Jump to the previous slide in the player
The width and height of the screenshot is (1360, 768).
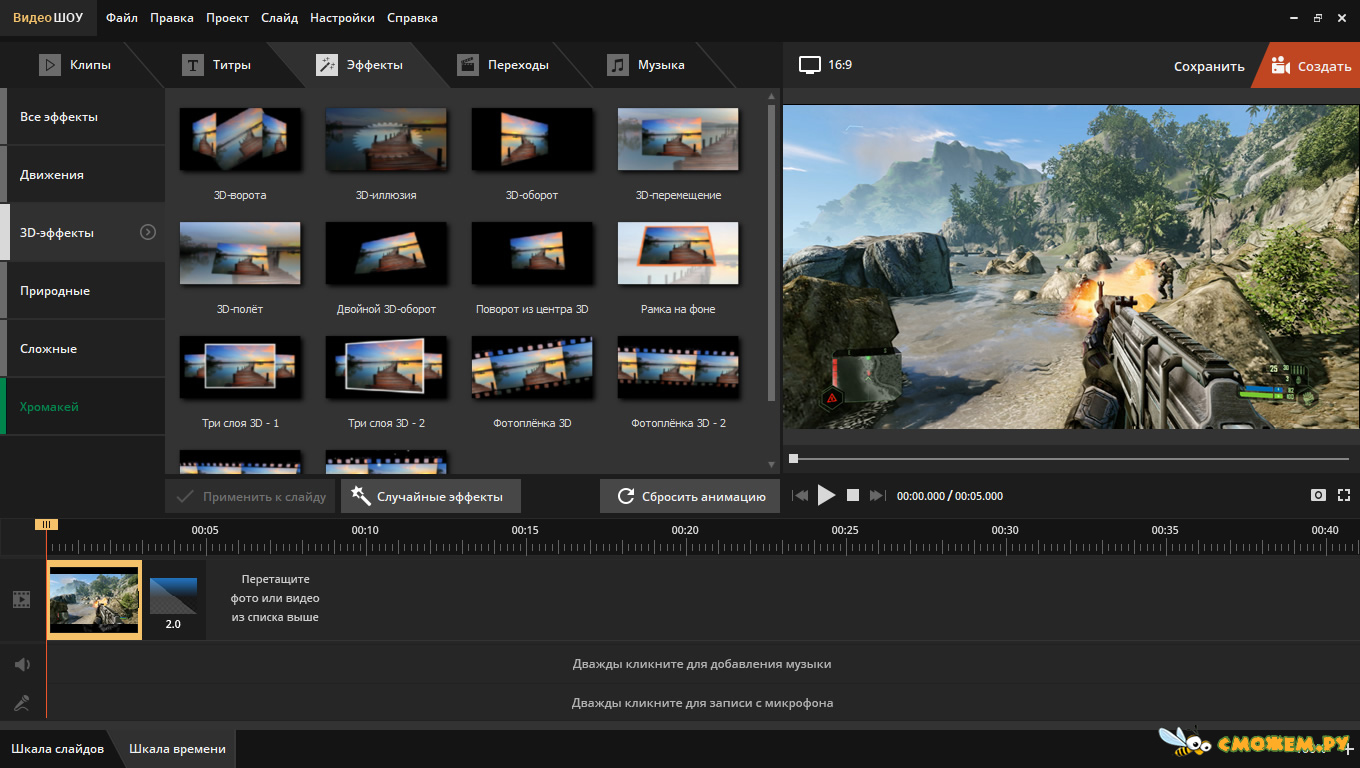[x=800, y=495]
